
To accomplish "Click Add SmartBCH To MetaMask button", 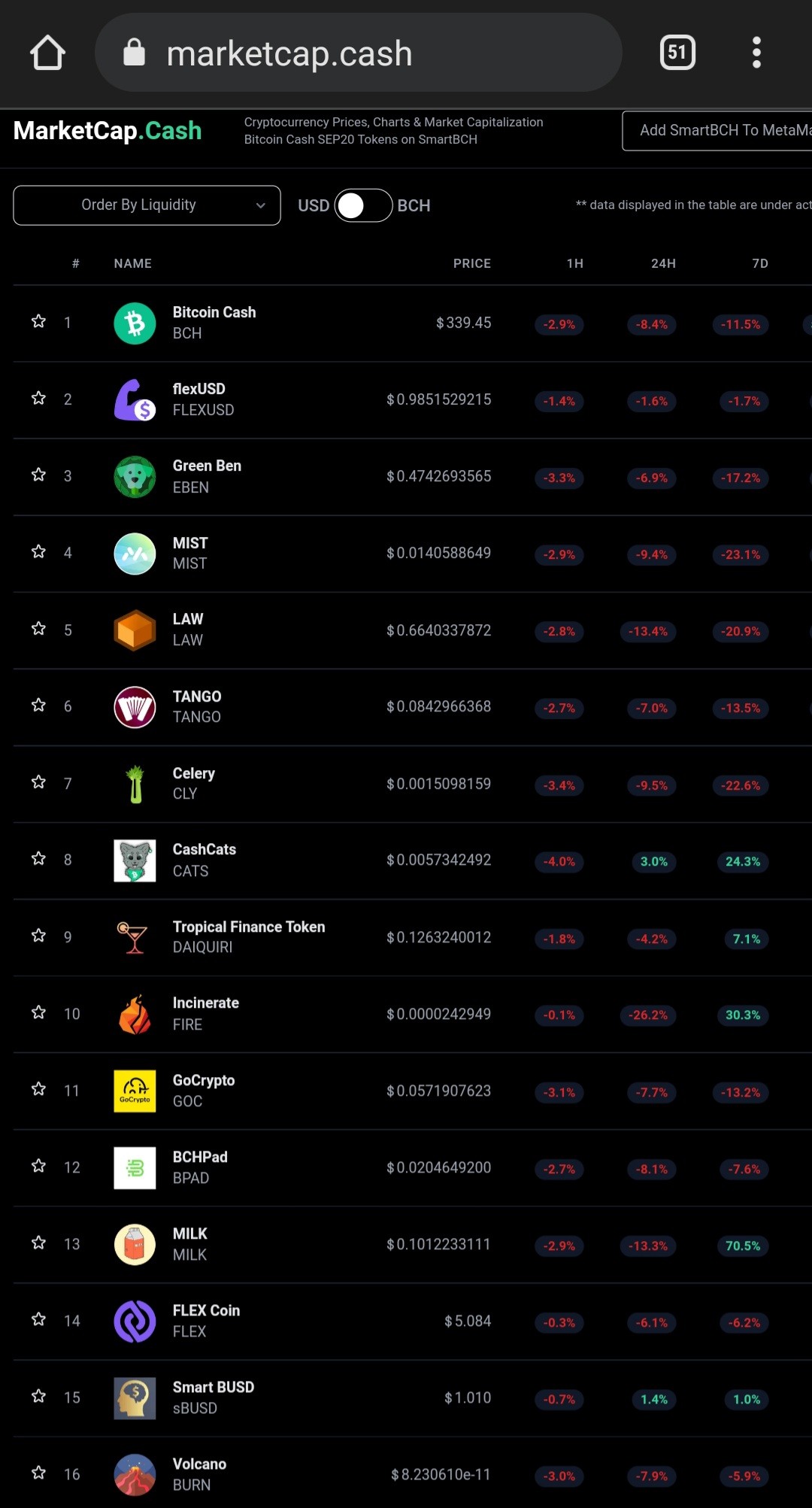I will (x=717, y=131).
